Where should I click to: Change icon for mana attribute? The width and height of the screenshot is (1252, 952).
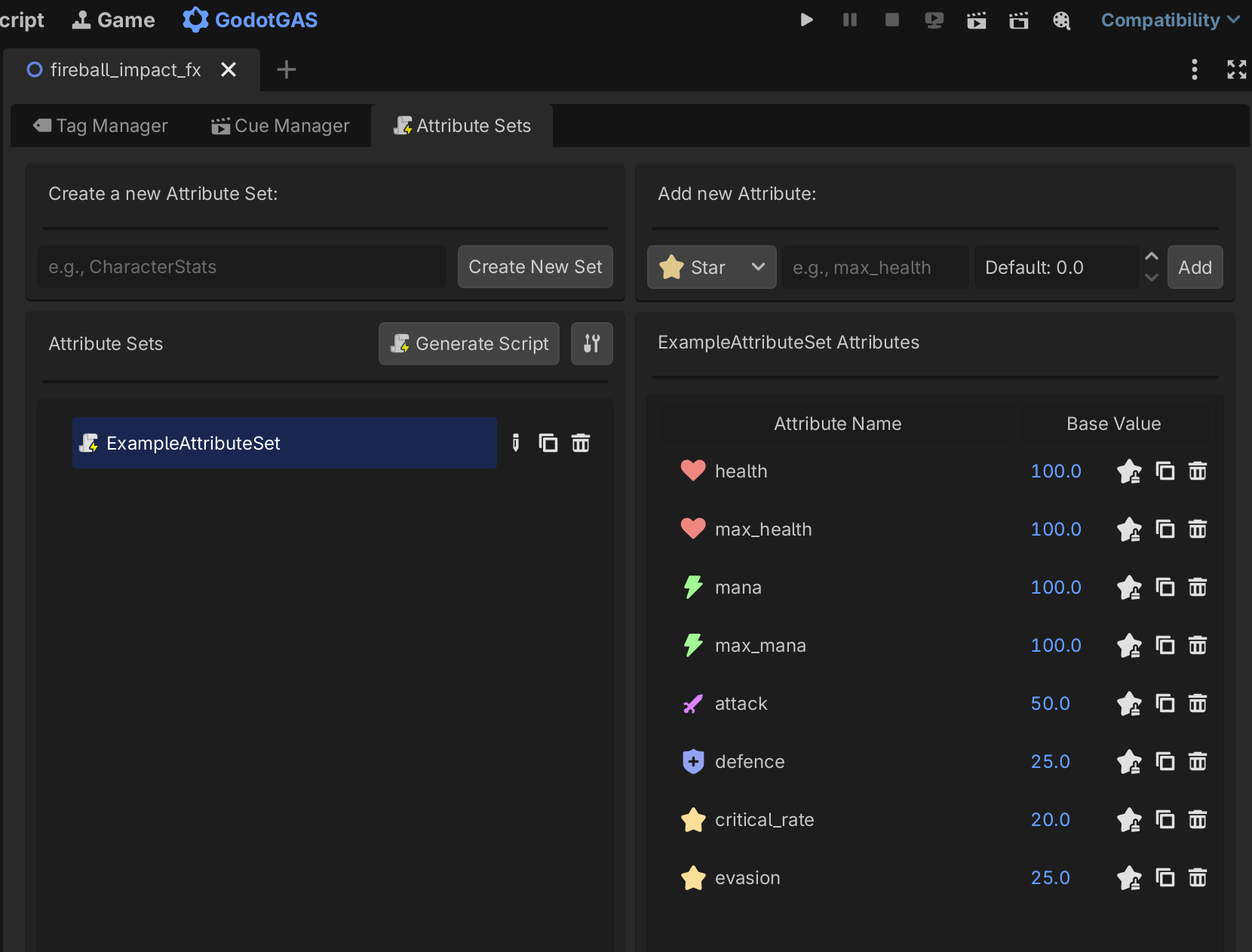1129,588
